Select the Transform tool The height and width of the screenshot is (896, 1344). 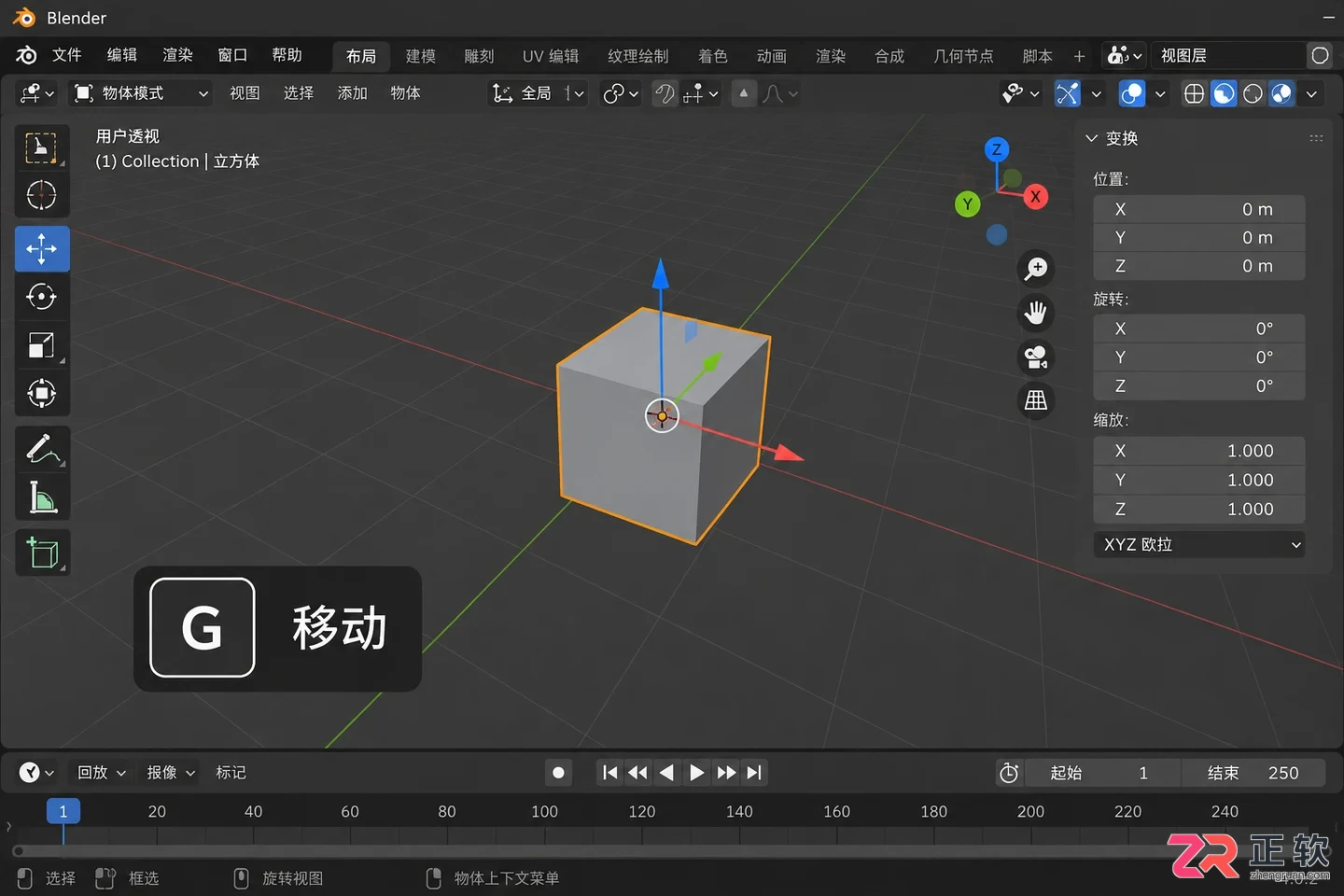coord(42,393)
